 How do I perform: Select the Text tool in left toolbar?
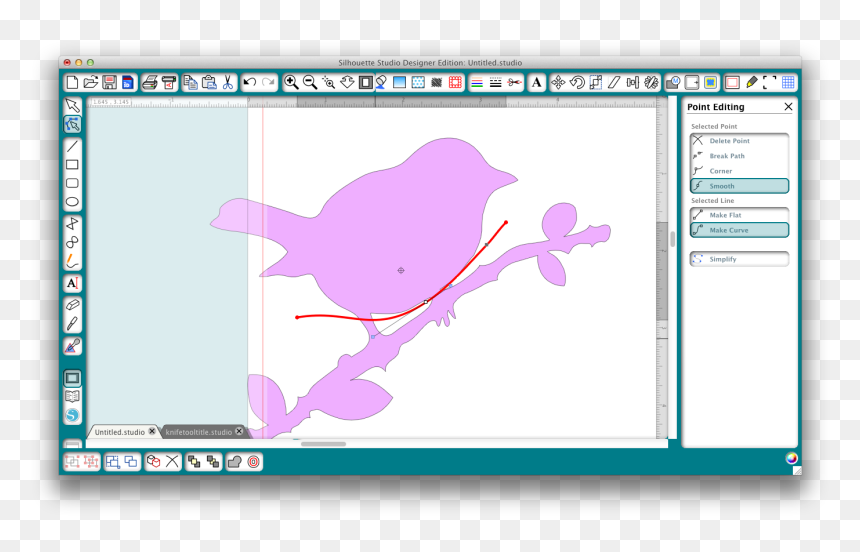[72, 283]
